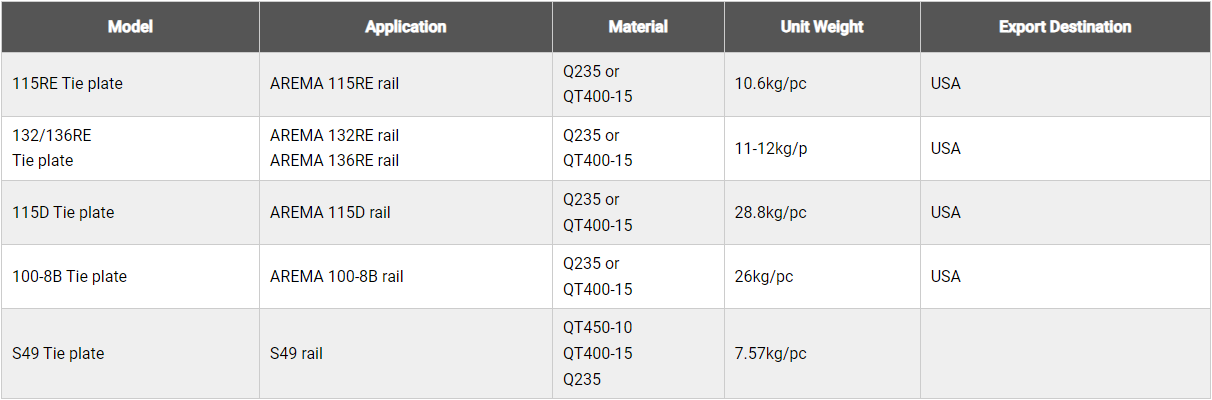This screenshot has width=1212, height=400.
Task: Select the 115RE Tie plate cell
Action: (x=130, y=84)
